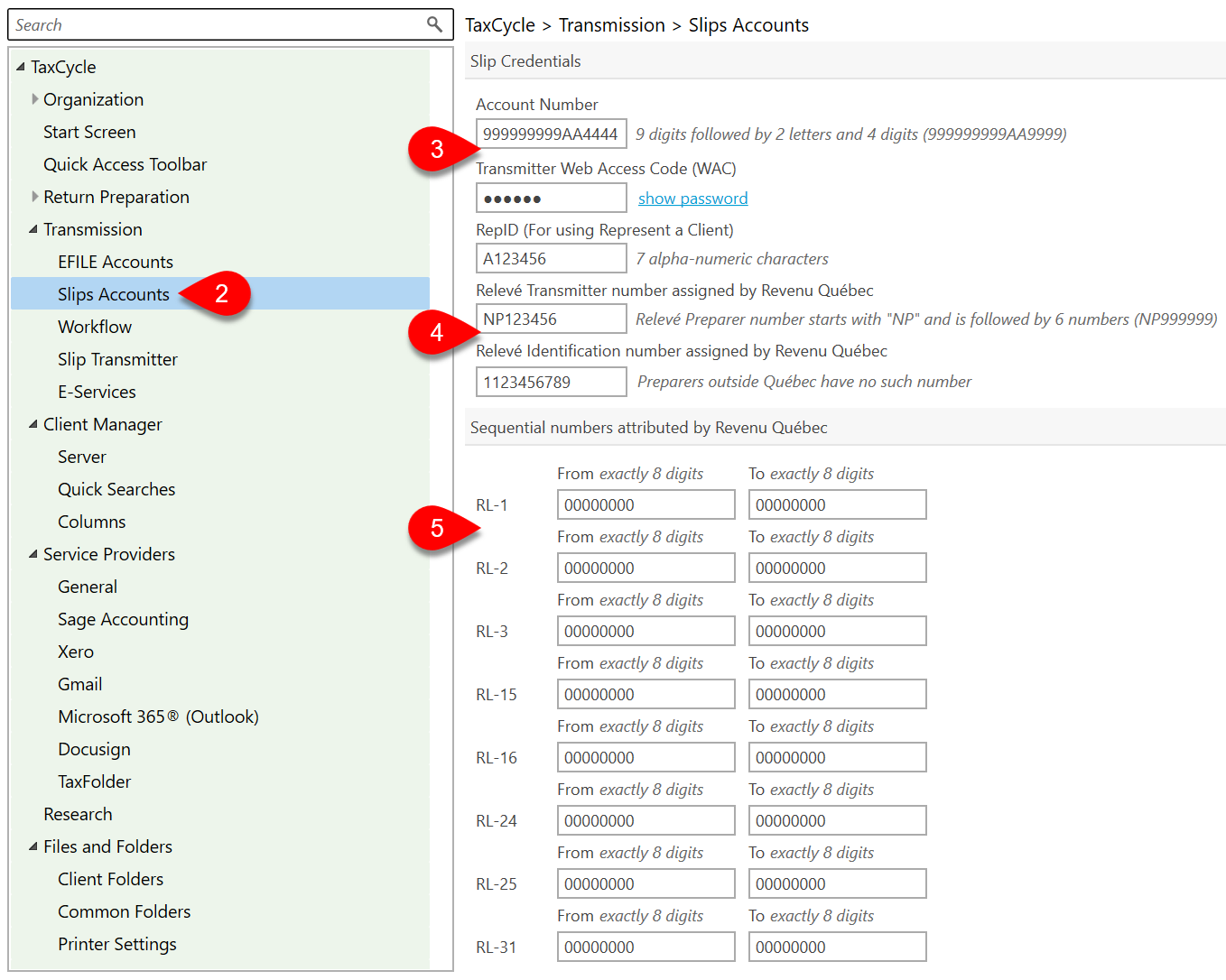Open Start Screen options
Image resolution: width=1226 pixels, height=980 pixels.
click(x=89, y=132)
